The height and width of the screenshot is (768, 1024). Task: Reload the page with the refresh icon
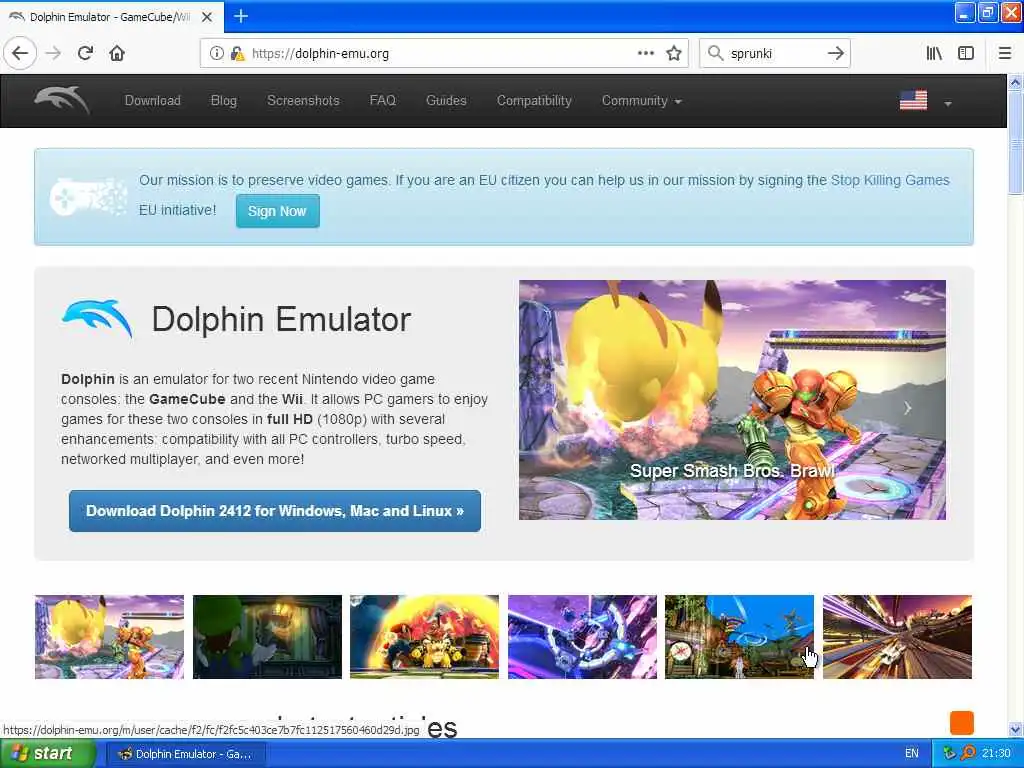coord(85,53)
